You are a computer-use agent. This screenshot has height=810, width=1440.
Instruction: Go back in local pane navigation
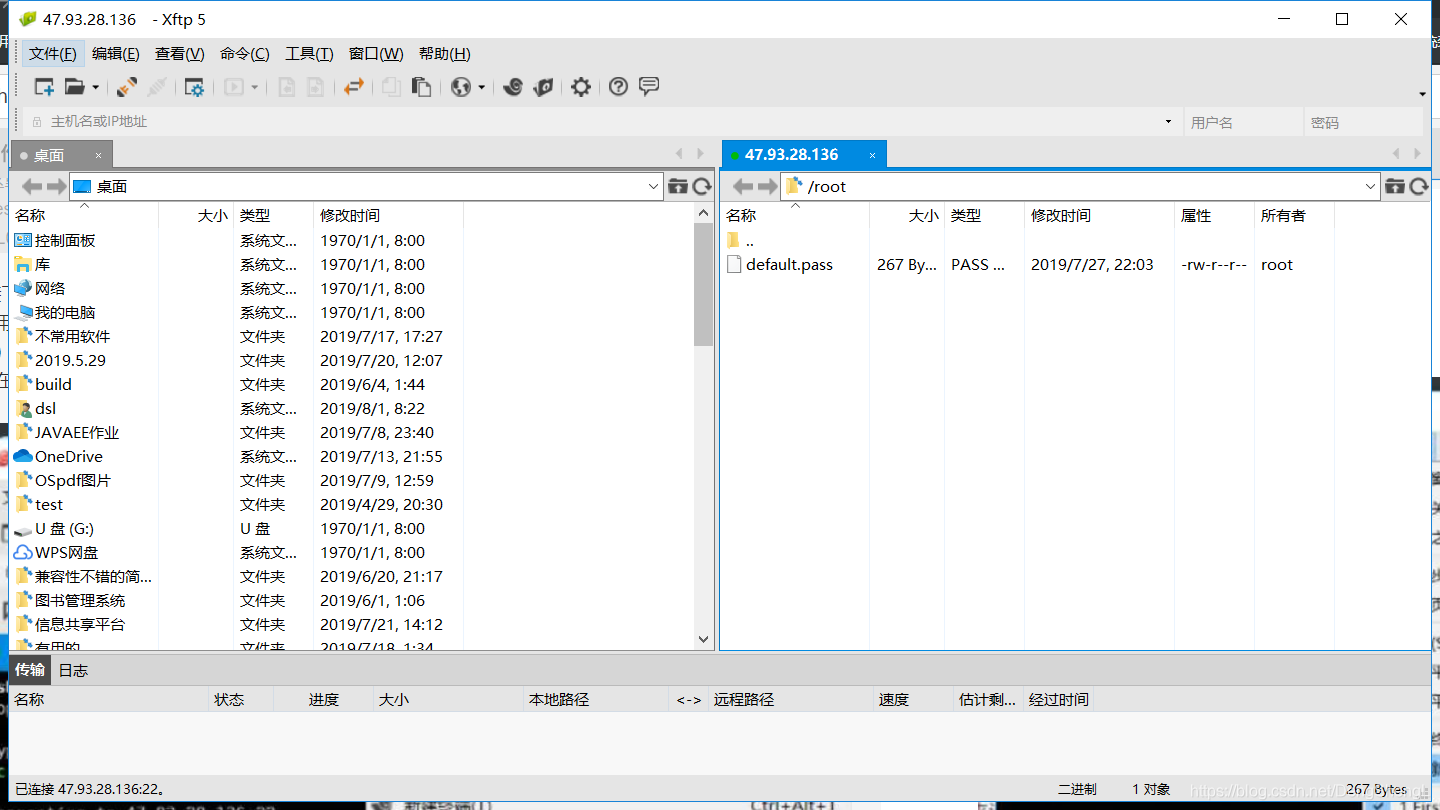pos(32,186)
